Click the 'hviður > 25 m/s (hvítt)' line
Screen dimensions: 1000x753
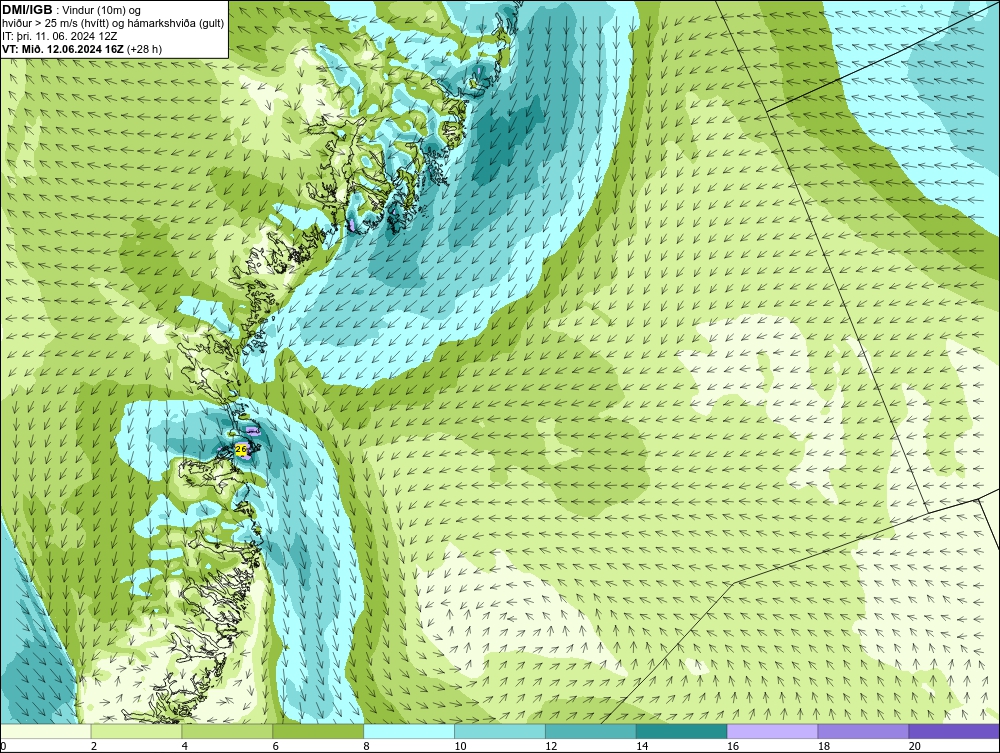coord(113,23)
